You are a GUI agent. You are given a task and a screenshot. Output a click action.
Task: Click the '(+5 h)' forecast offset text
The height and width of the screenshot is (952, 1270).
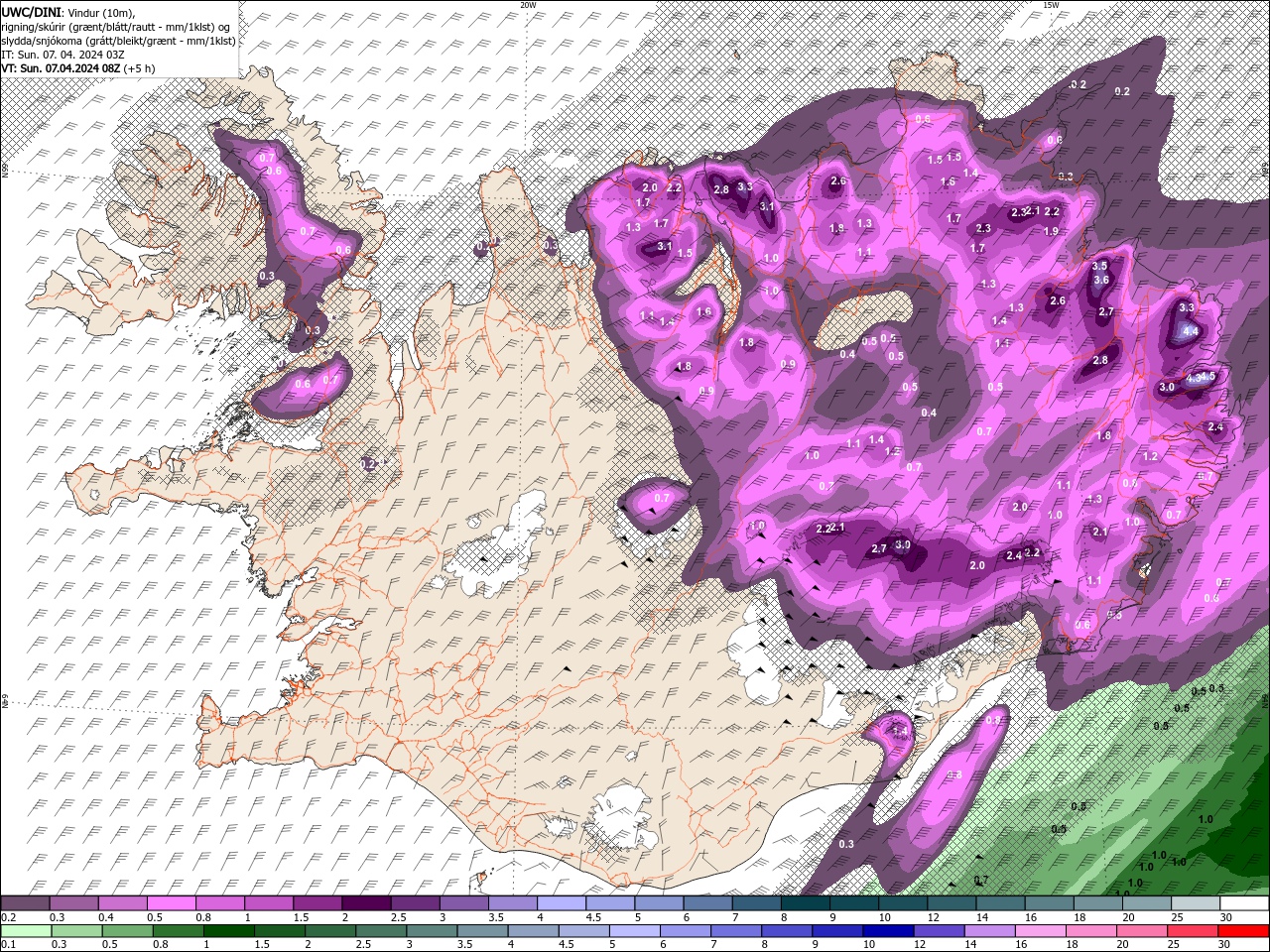tap(140, 68)
